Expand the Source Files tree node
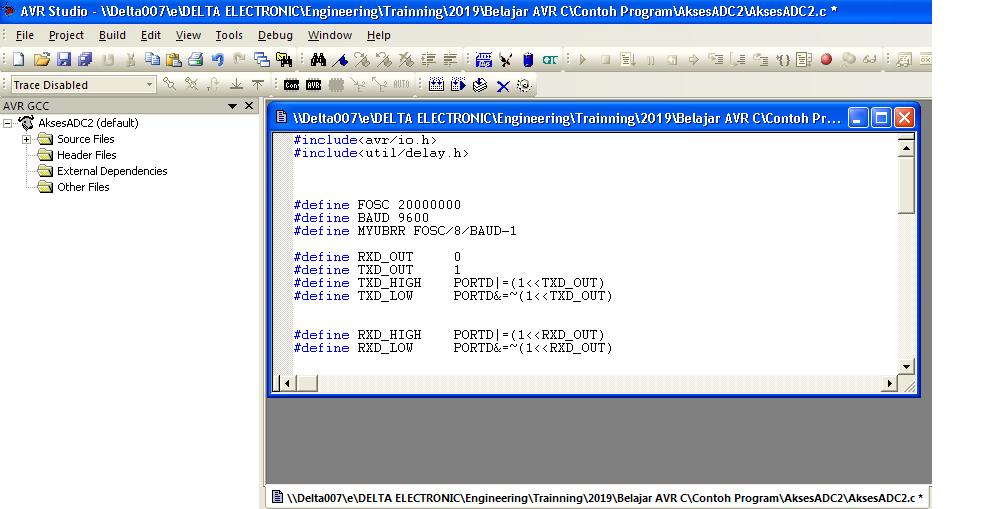The width and height of the screenshot is (989, 509). 27,139
